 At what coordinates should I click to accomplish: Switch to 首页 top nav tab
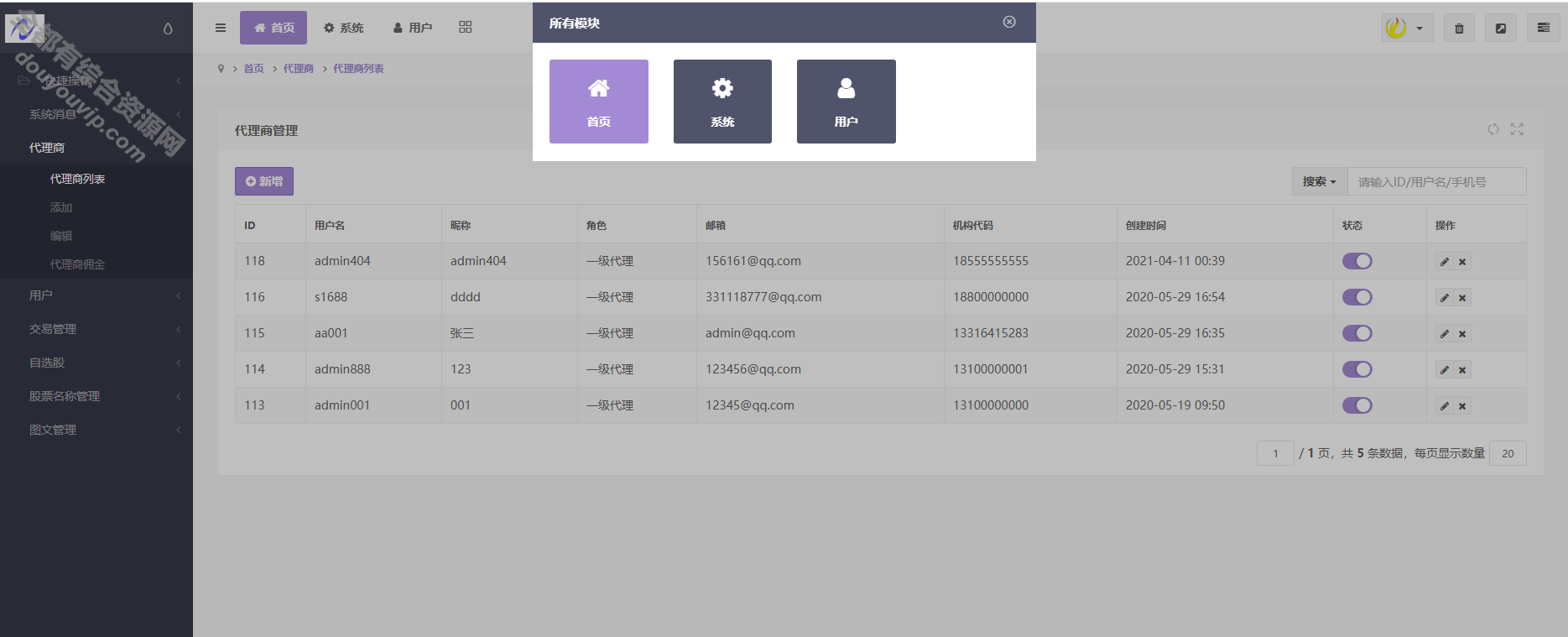(x=273, y=28)
